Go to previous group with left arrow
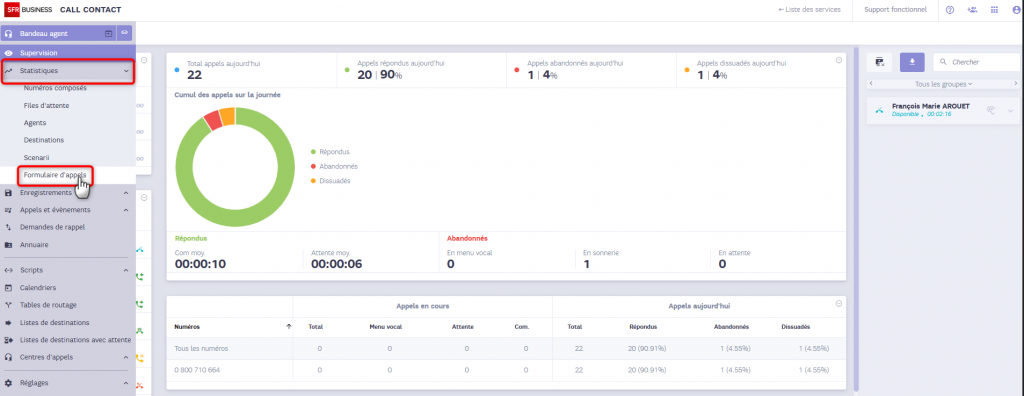The width and height of the screenshot is (1024, 396). pos(870,84)
